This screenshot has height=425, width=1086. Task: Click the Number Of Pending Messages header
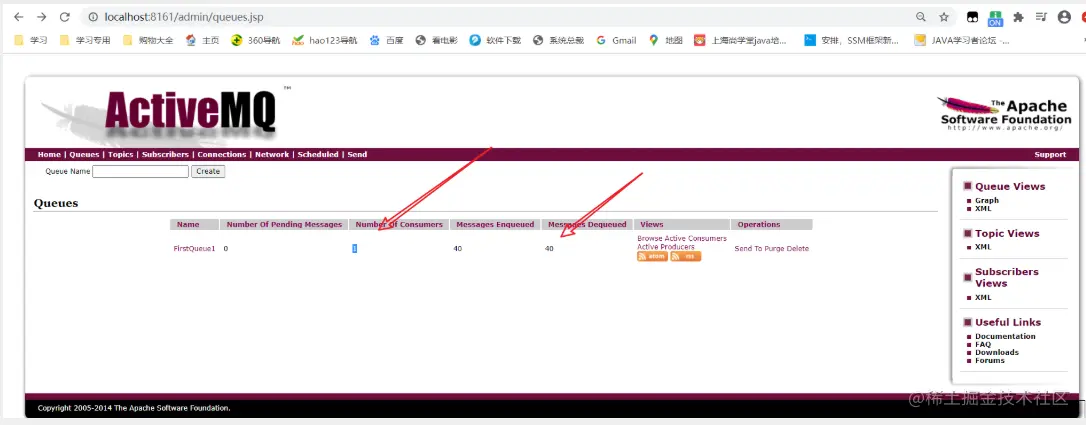(285, 224)
